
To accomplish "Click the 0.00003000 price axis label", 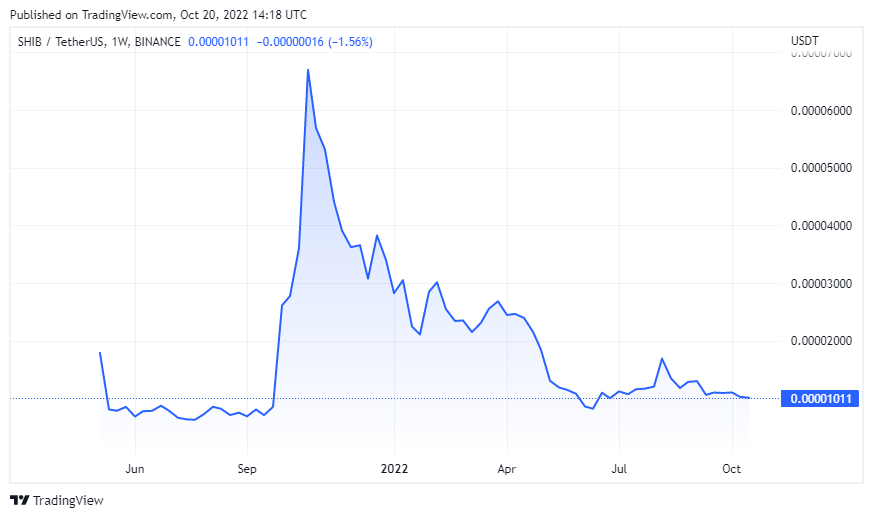I will tap(820, 284).
